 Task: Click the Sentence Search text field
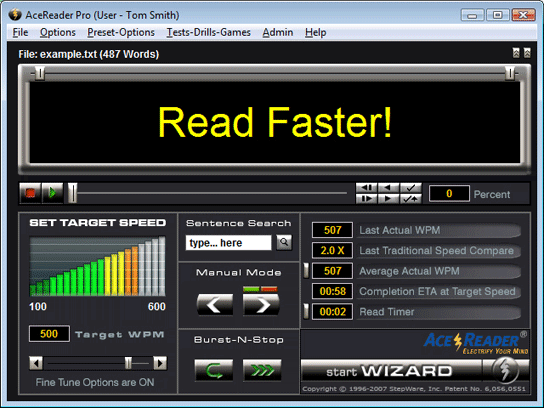(228, 243)
